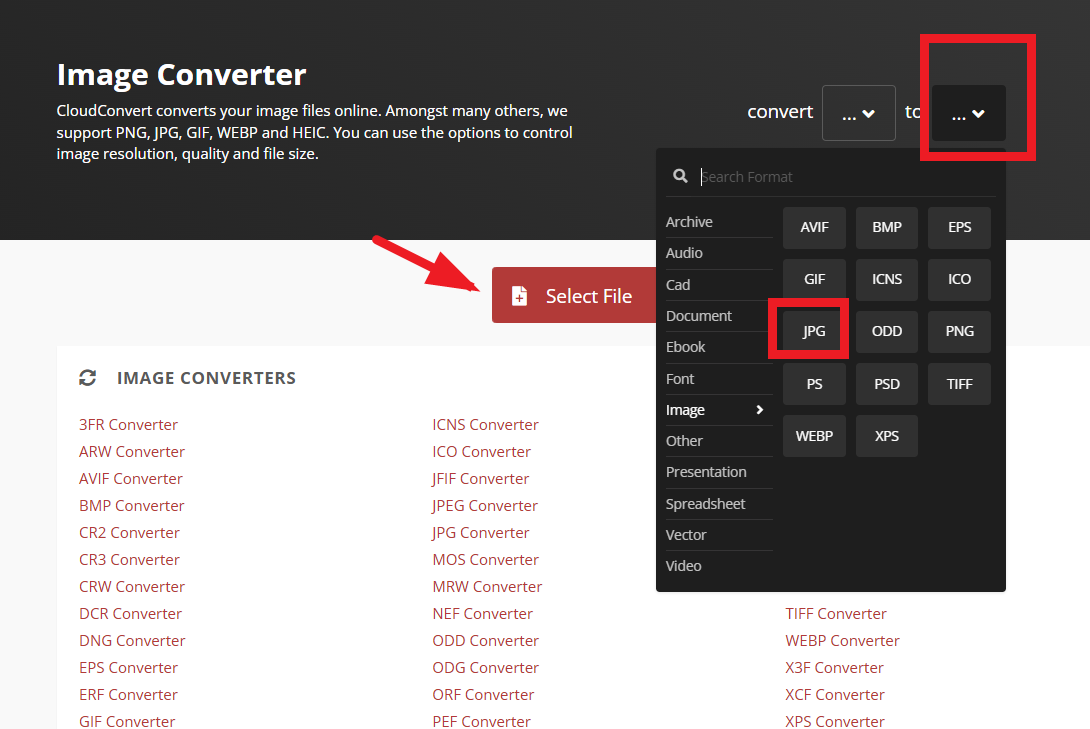Choose TIFF format button
The image size is (1090, 729).
[959, 384]
